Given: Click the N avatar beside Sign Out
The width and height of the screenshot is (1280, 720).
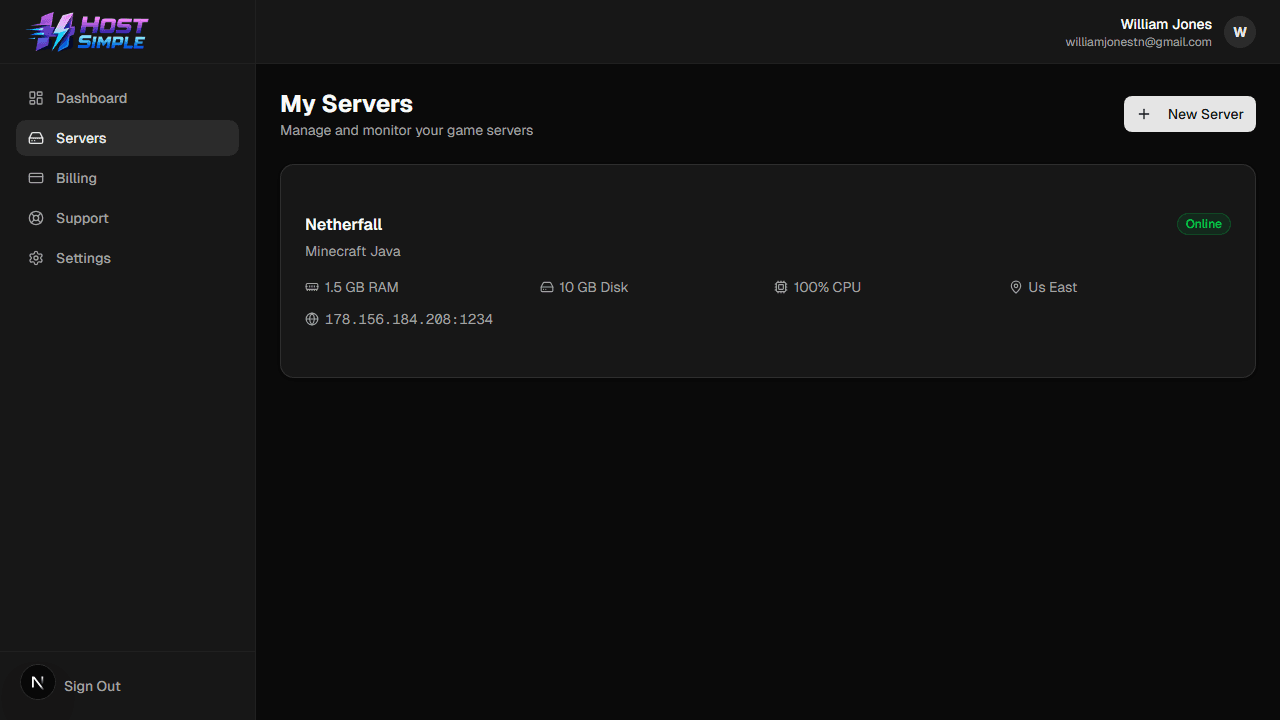Looking at the screenshot, I should click(x=37, y=681).
